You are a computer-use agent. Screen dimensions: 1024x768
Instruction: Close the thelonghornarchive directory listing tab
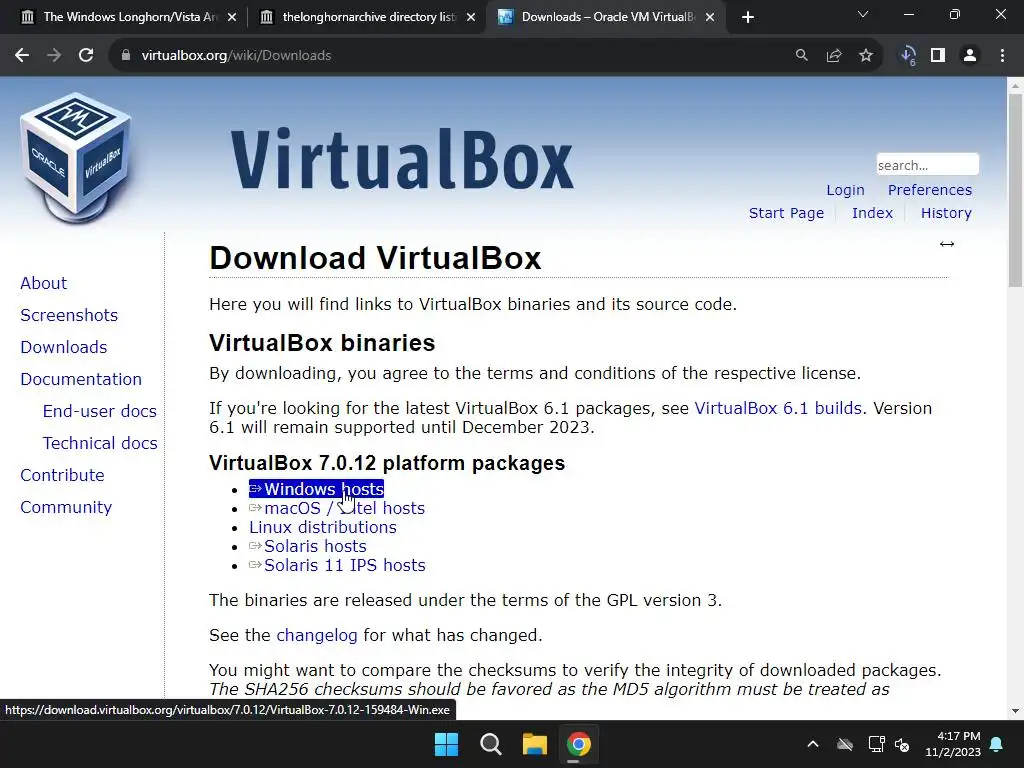pyautogui.click(x=471, y=17)
